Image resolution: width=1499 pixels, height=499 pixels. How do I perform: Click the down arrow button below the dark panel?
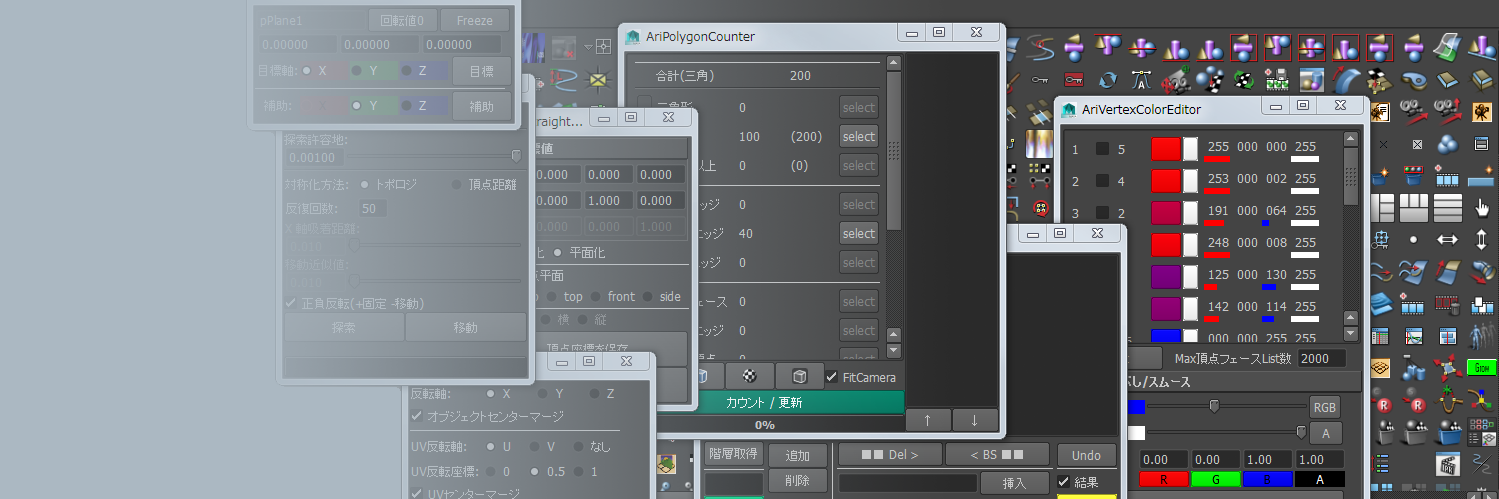tap(975, 420)
